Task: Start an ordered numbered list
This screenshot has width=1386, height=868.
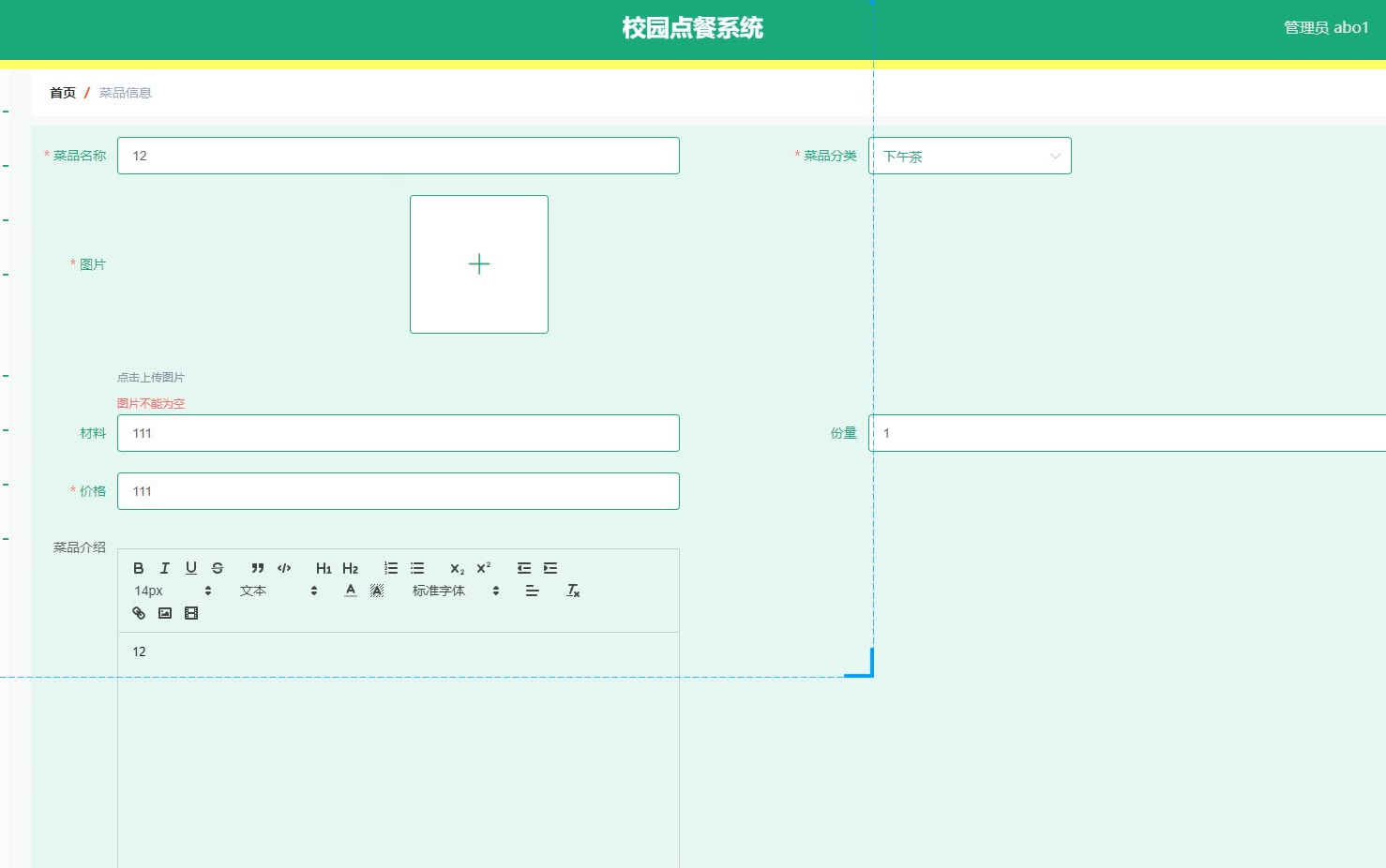Action: (x=391, y=568)
